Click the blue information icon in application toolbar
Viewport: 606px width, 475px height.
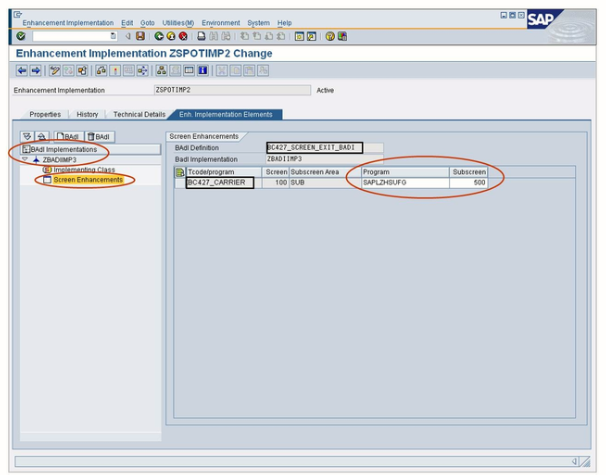point(203,71)
